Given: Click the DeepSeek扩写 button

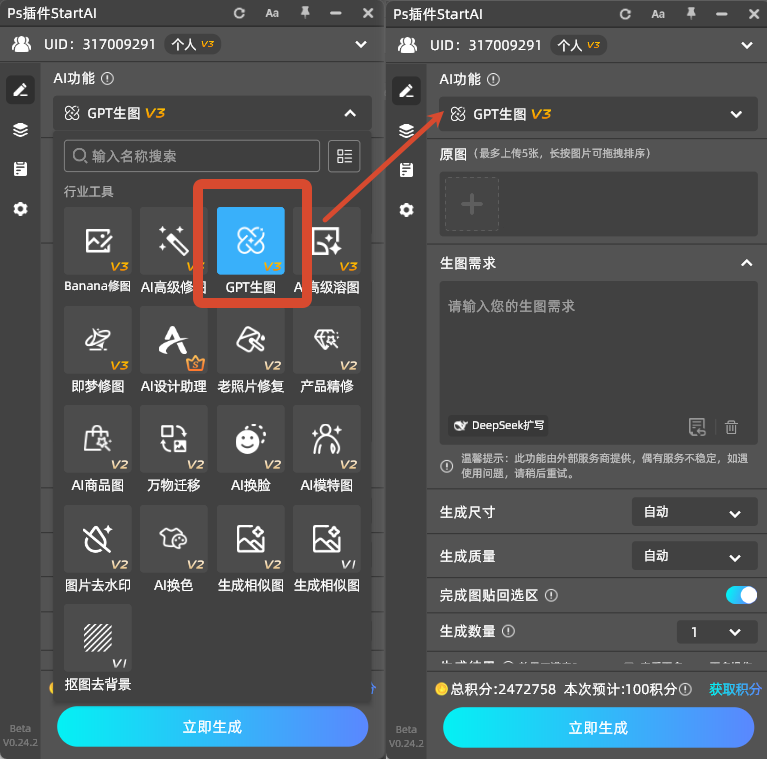Looking at the screenshot, I should point(498,425).
